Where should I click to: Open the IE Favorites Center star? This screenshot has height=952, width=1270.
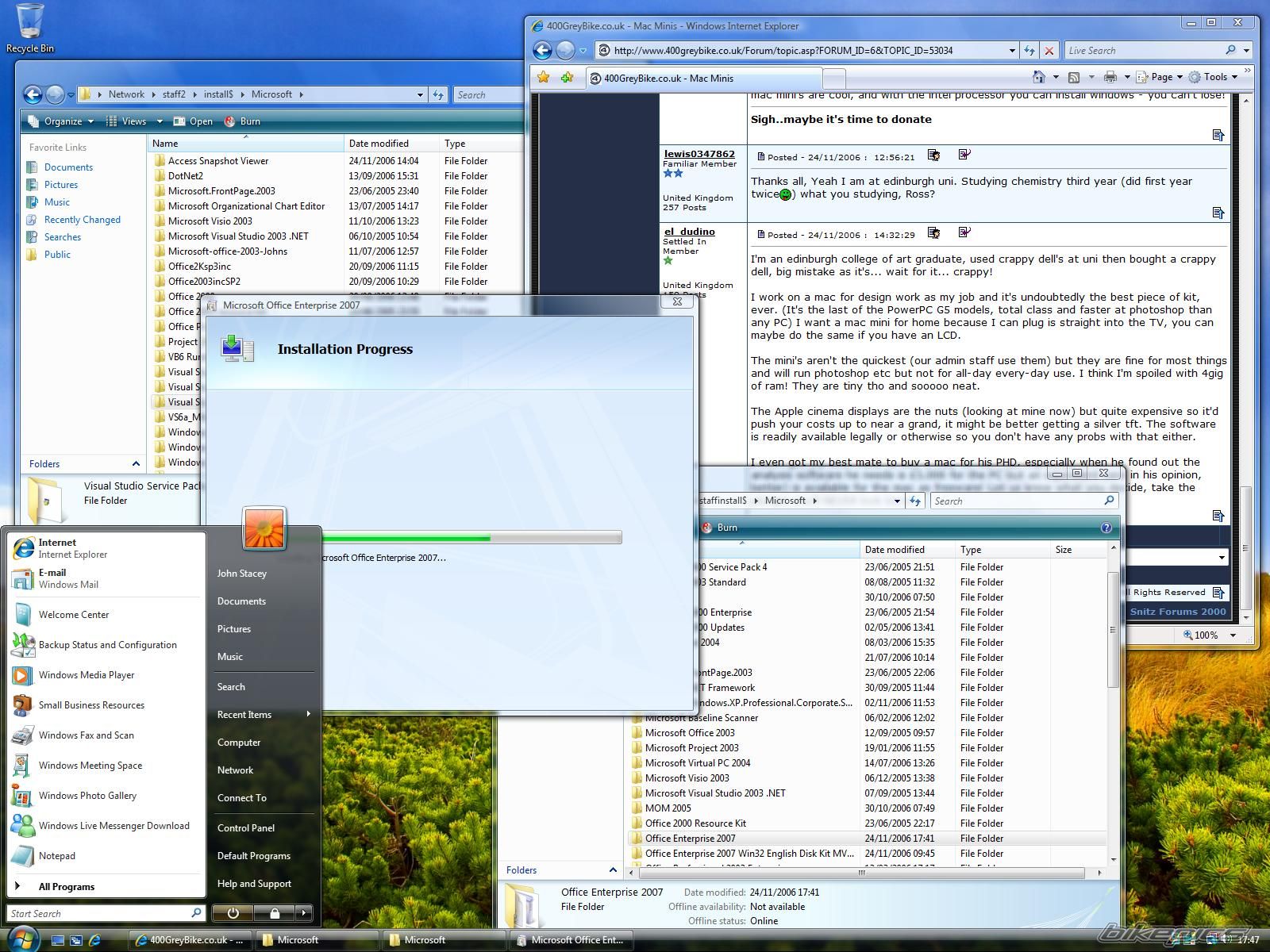[x=543, y=77]
